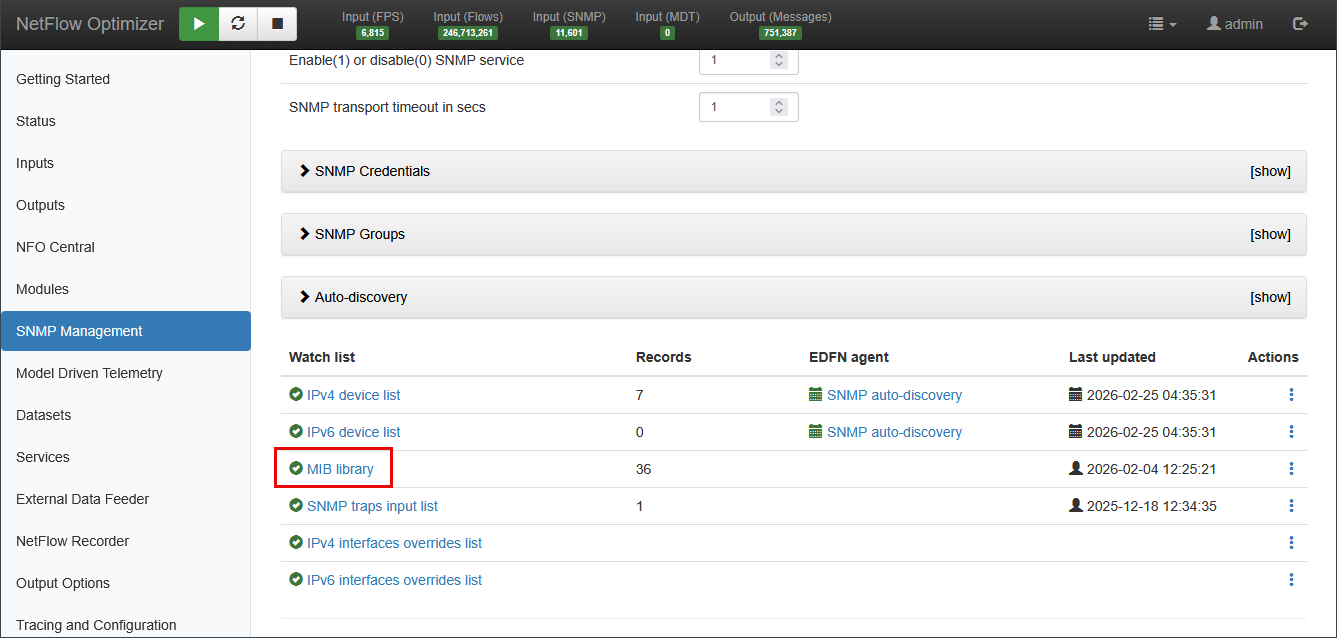Click green status check next to IPv6 device list
This screenshot has height=638, width=1337.
click(296, 432)
